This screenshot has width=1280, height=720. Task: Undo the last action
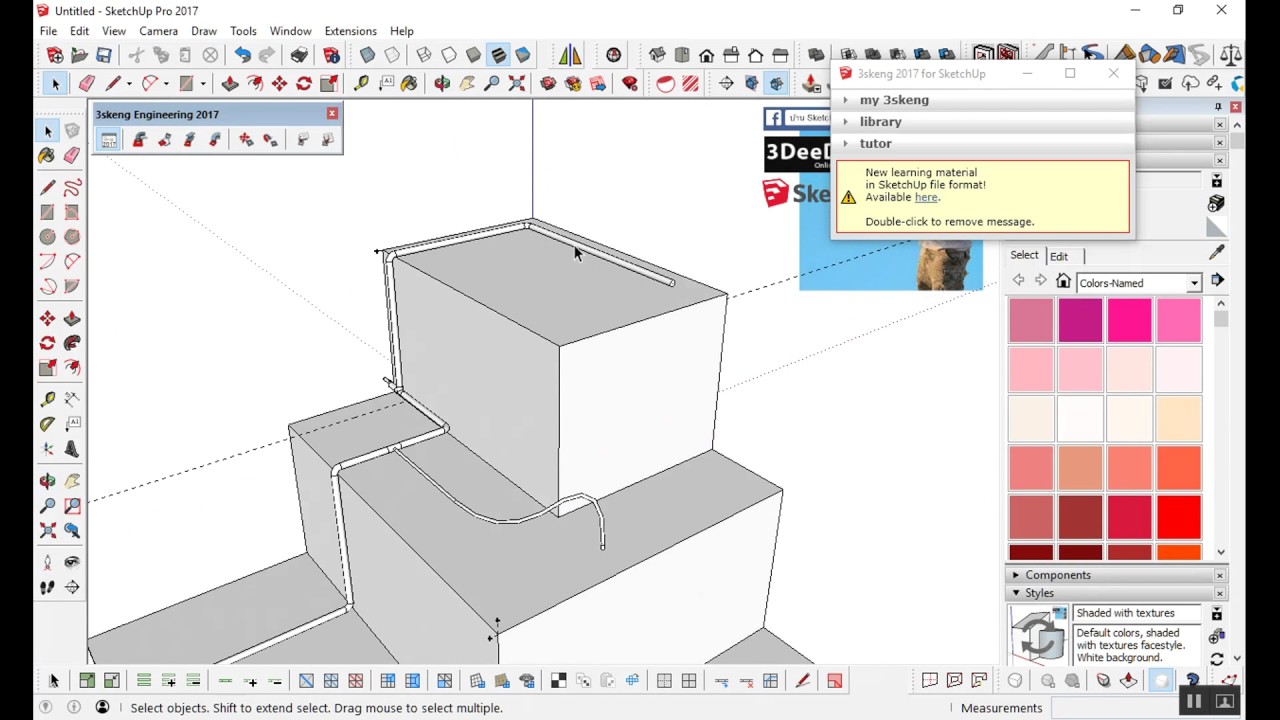click(x=242, y=55)
